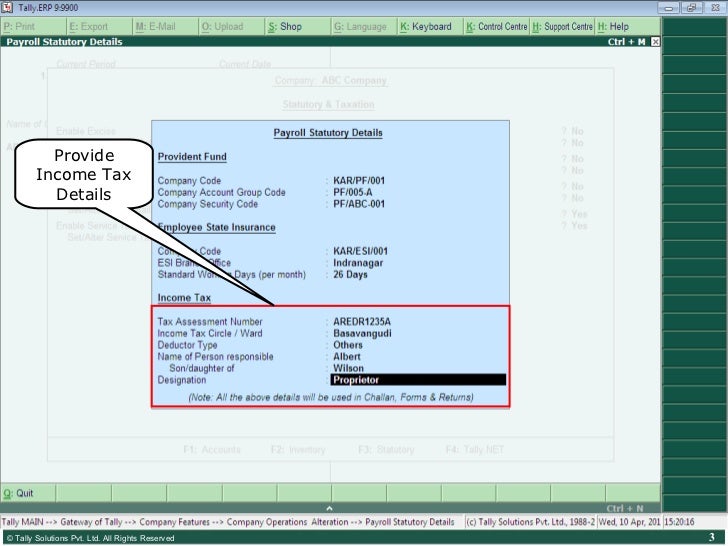
Task: Change the Deductor Type value Others
Action: pyautogui.click(x=348, y=345)
